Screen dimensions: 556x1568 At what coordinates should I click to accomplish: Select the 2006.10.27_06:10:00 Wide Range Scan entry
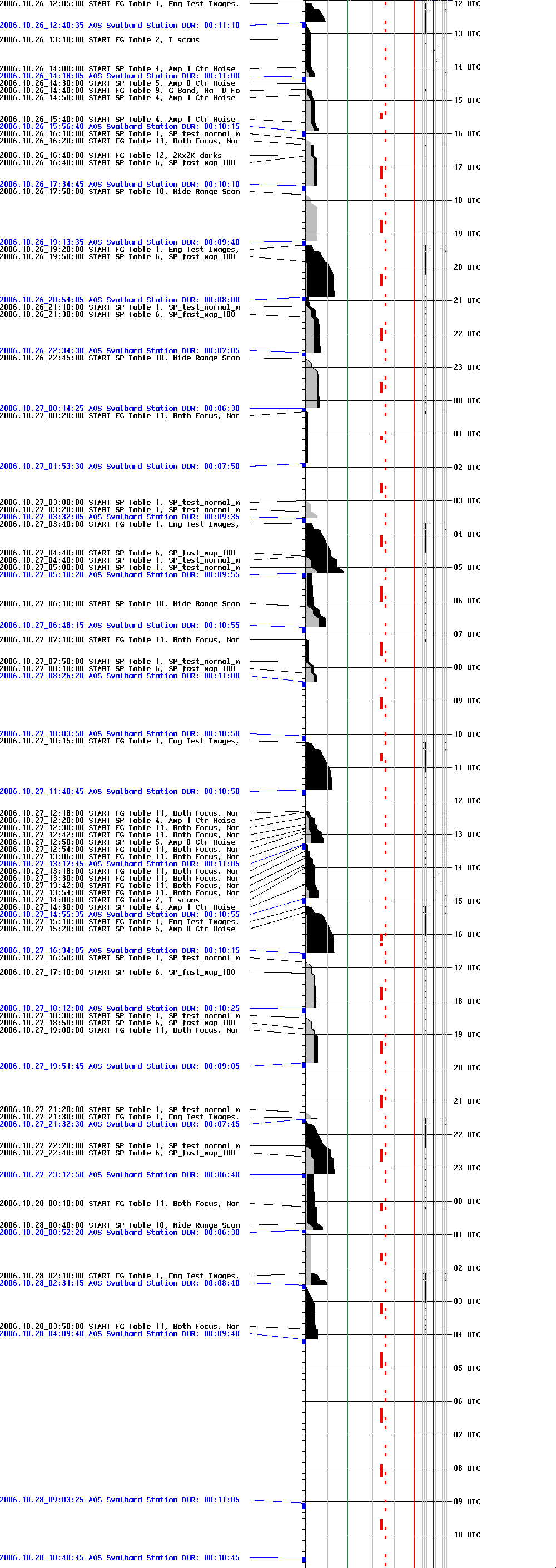120,604
